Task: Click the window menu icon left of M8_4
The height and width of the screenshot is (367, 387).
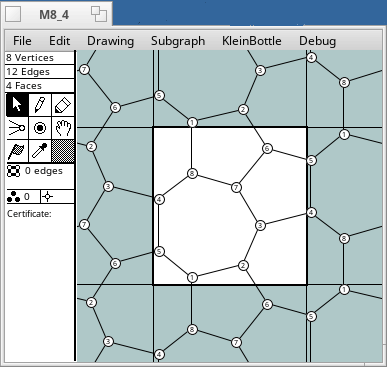Action: 14,14
